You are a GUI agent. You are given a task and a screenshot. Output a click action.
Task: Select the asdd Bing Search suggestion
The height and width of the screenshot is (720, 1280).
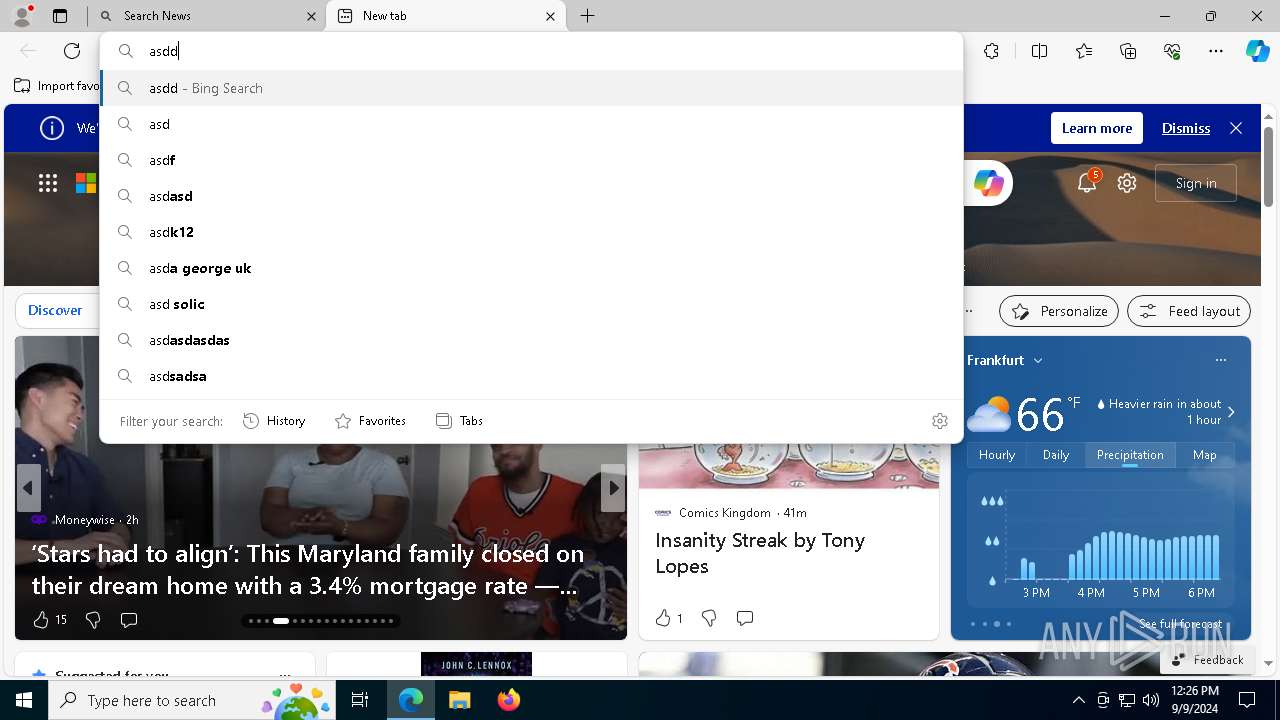point(531,88)
